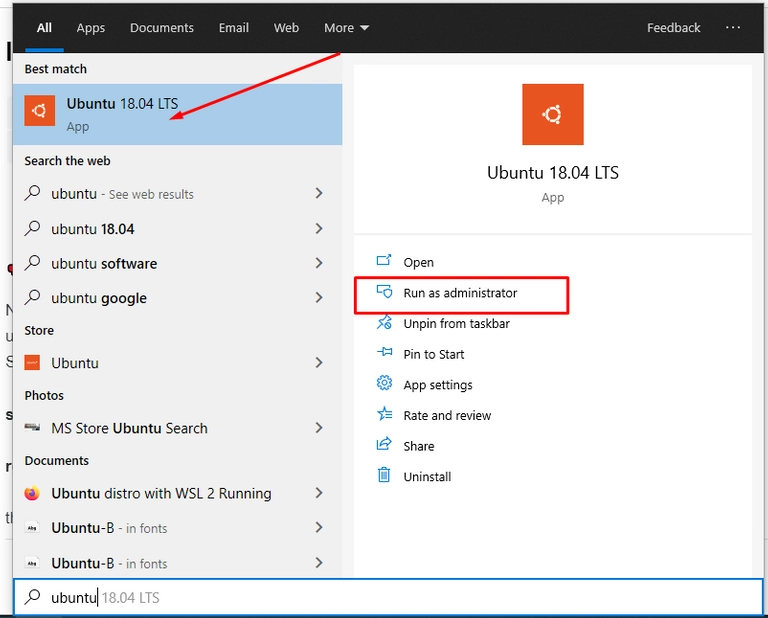The image size is (768, 618).
Task: Open the three-dot options menu
Action: click(733, 27)
